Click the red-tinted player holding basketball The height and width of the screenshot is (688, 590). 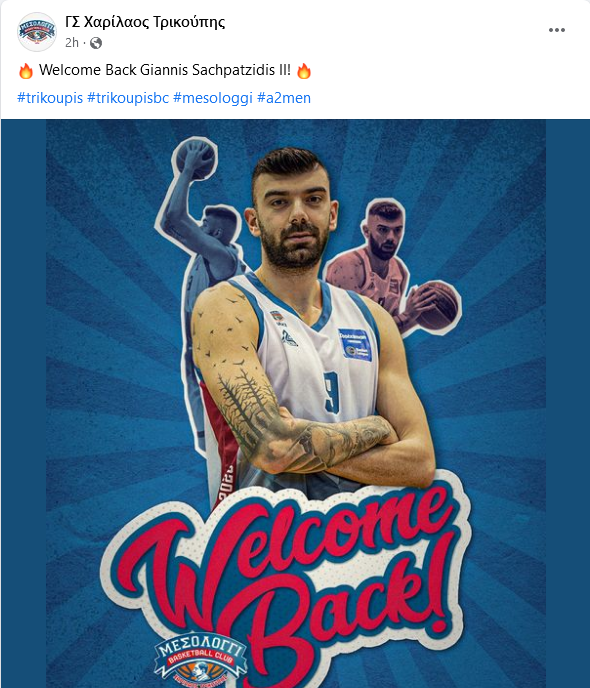[390, 268]
